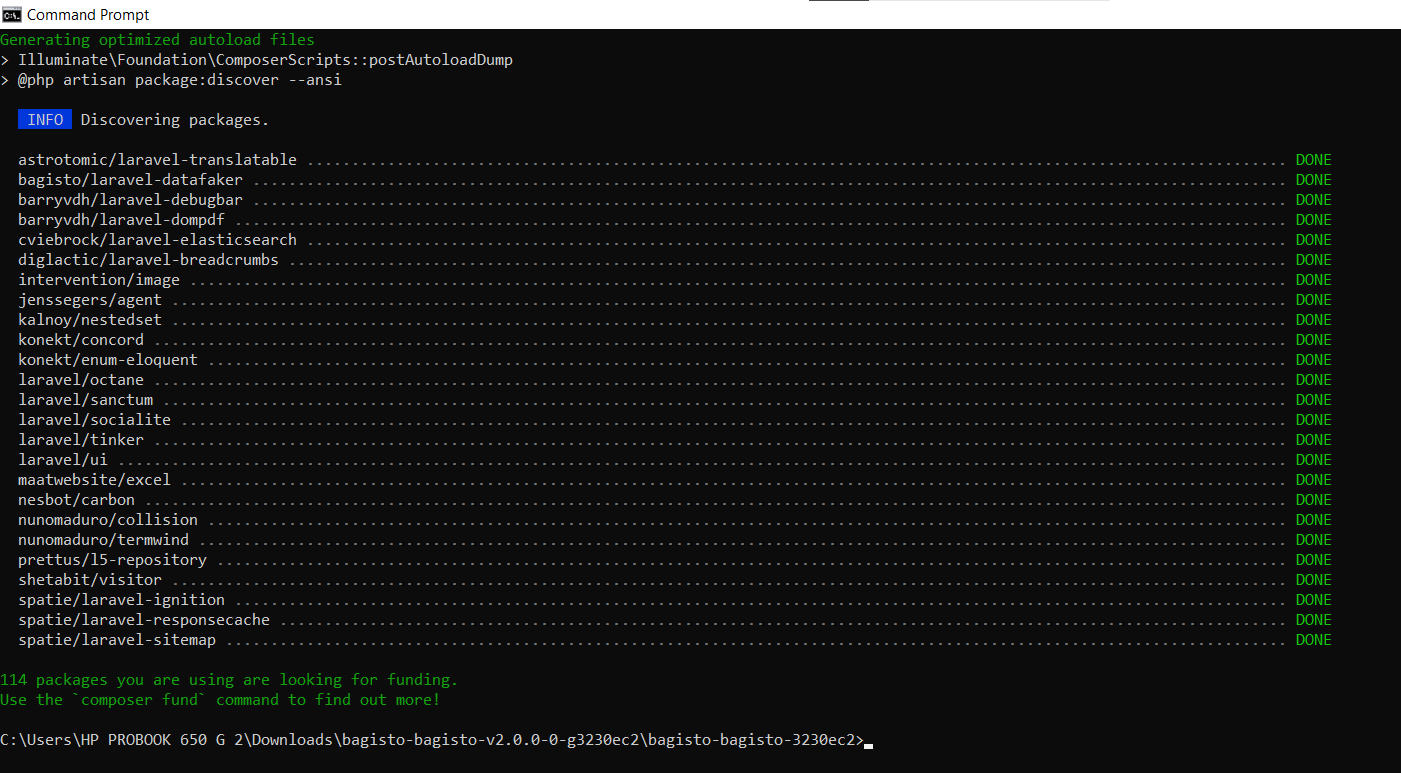Select konekt/enum-eloquent package name
The height and width of the screenshot is (773, 1401).
(x=108, y=360)
